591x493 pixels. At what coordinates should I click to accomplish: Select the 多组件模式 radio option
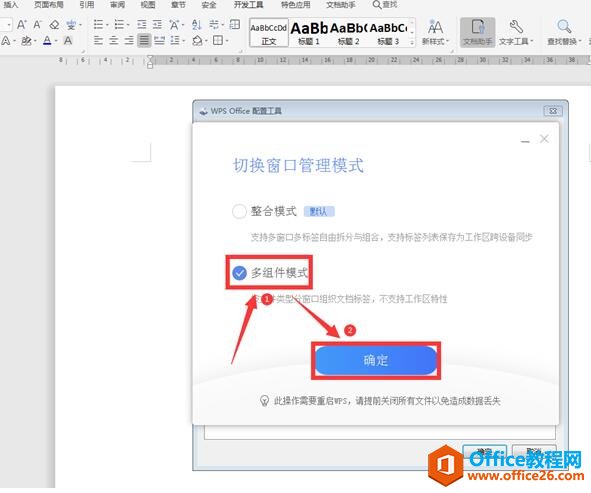(239, 273)
